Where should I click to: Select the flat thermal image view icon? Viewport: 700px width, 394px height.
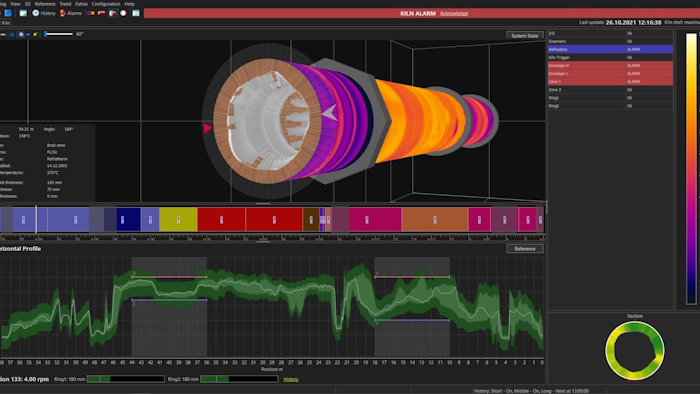pos(91,13)
